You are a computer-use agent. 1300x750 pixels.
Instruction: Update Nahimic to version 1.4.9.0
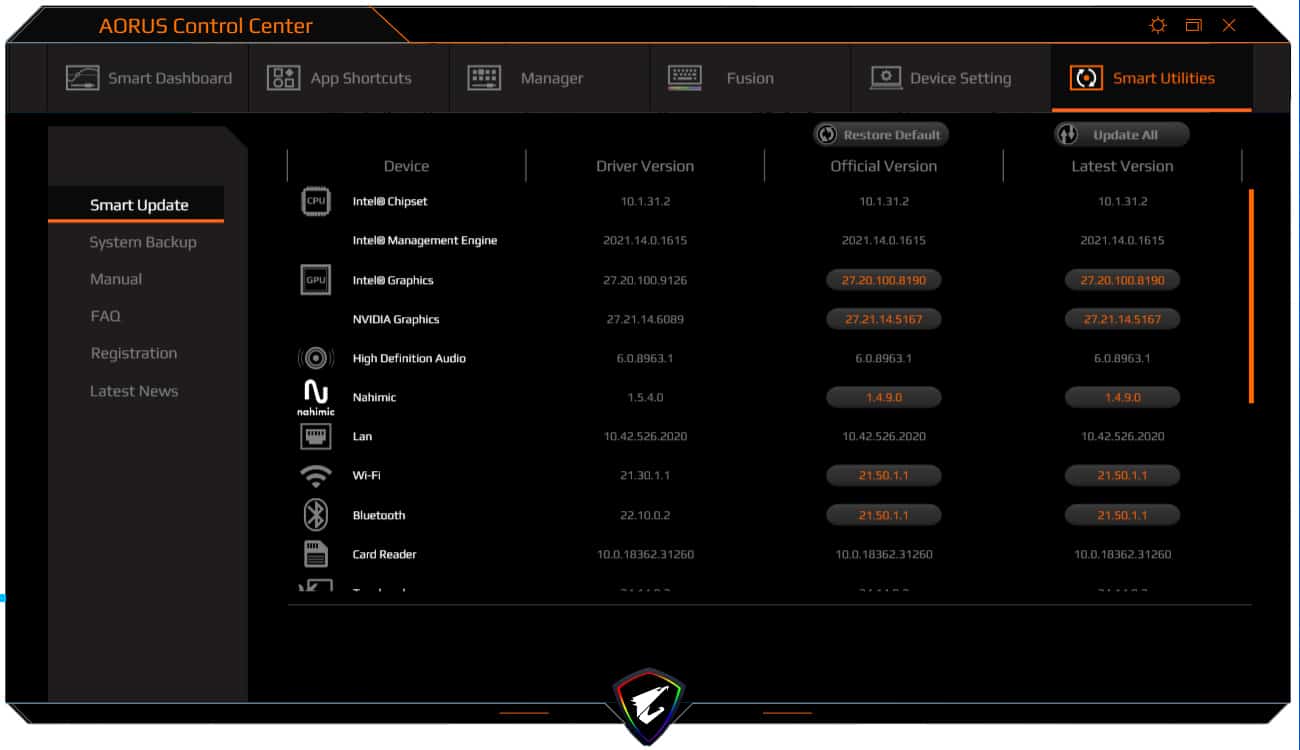pos(1122,397)
